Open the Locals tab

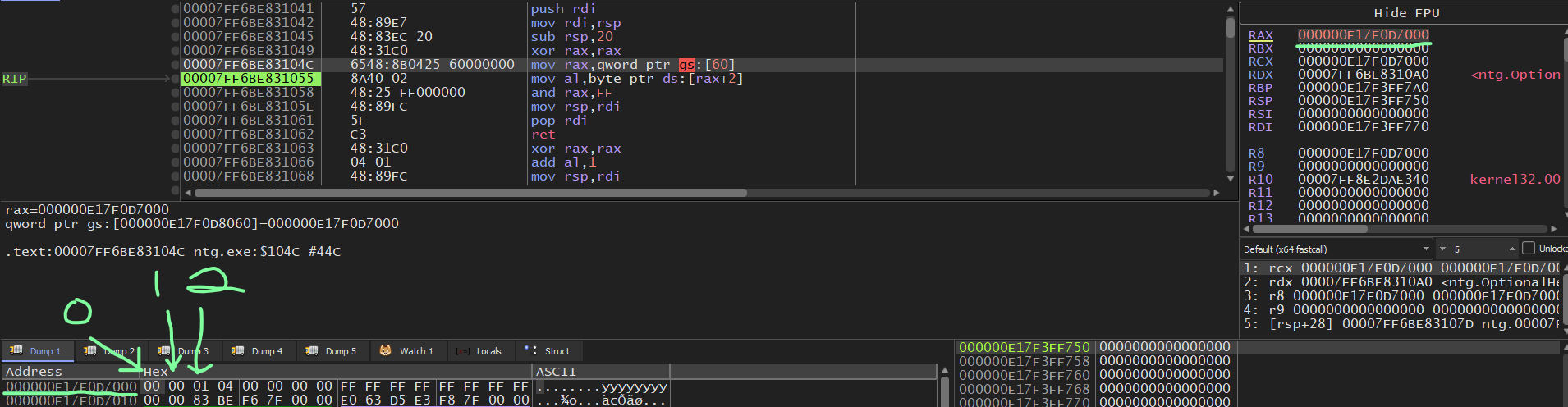tap(480, 351)
